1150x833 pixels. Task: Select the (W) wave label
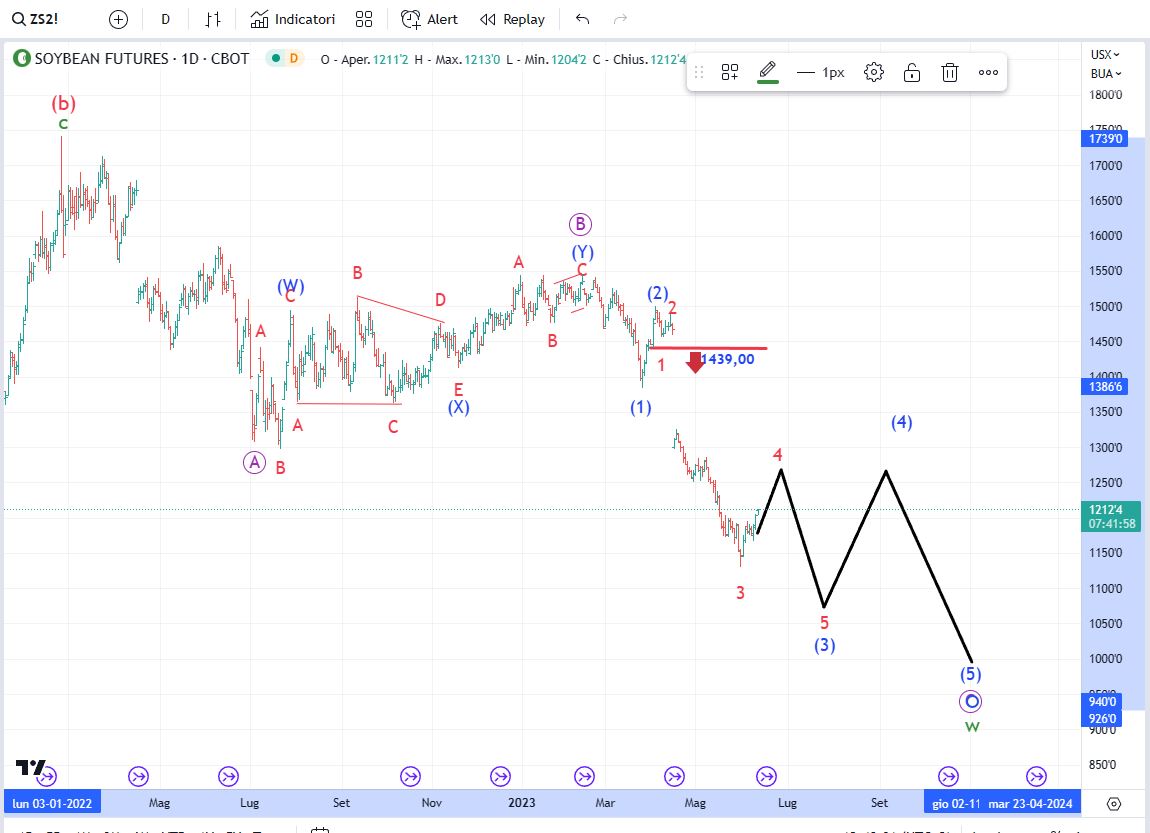(290, 286)
